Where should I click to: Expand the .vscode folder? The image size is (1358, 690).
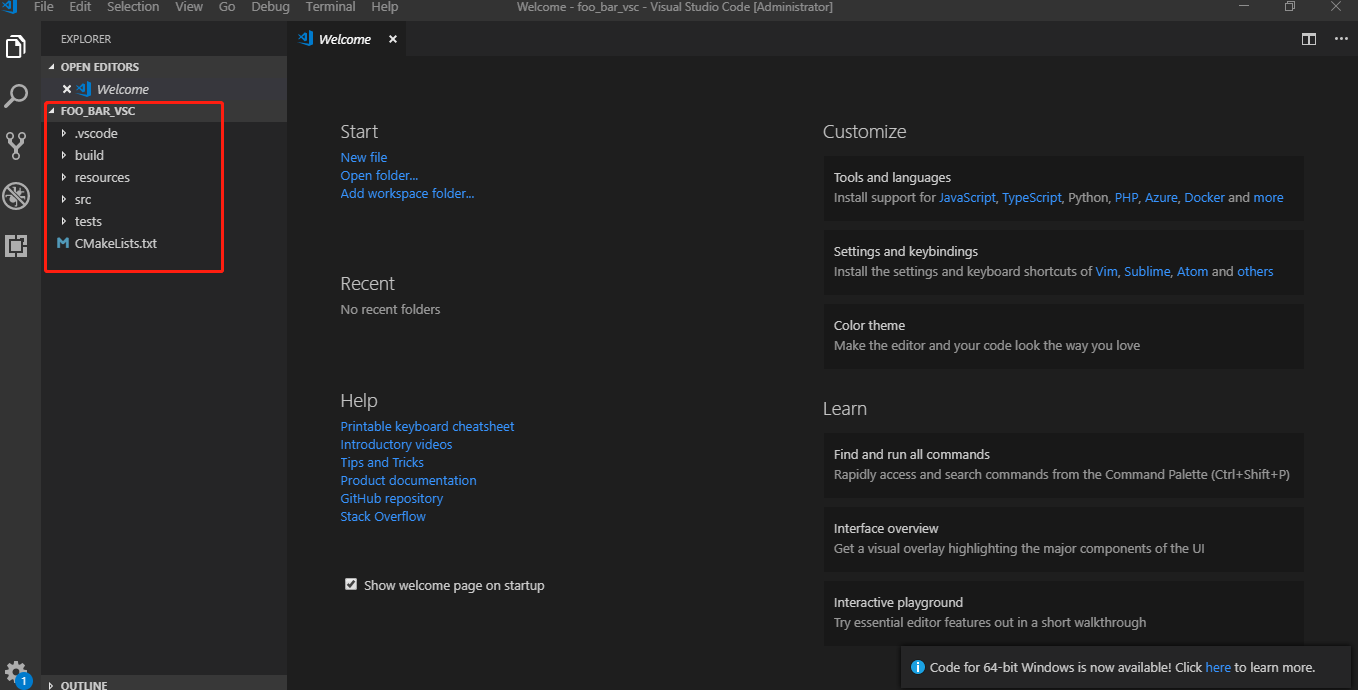pos(64,133)
